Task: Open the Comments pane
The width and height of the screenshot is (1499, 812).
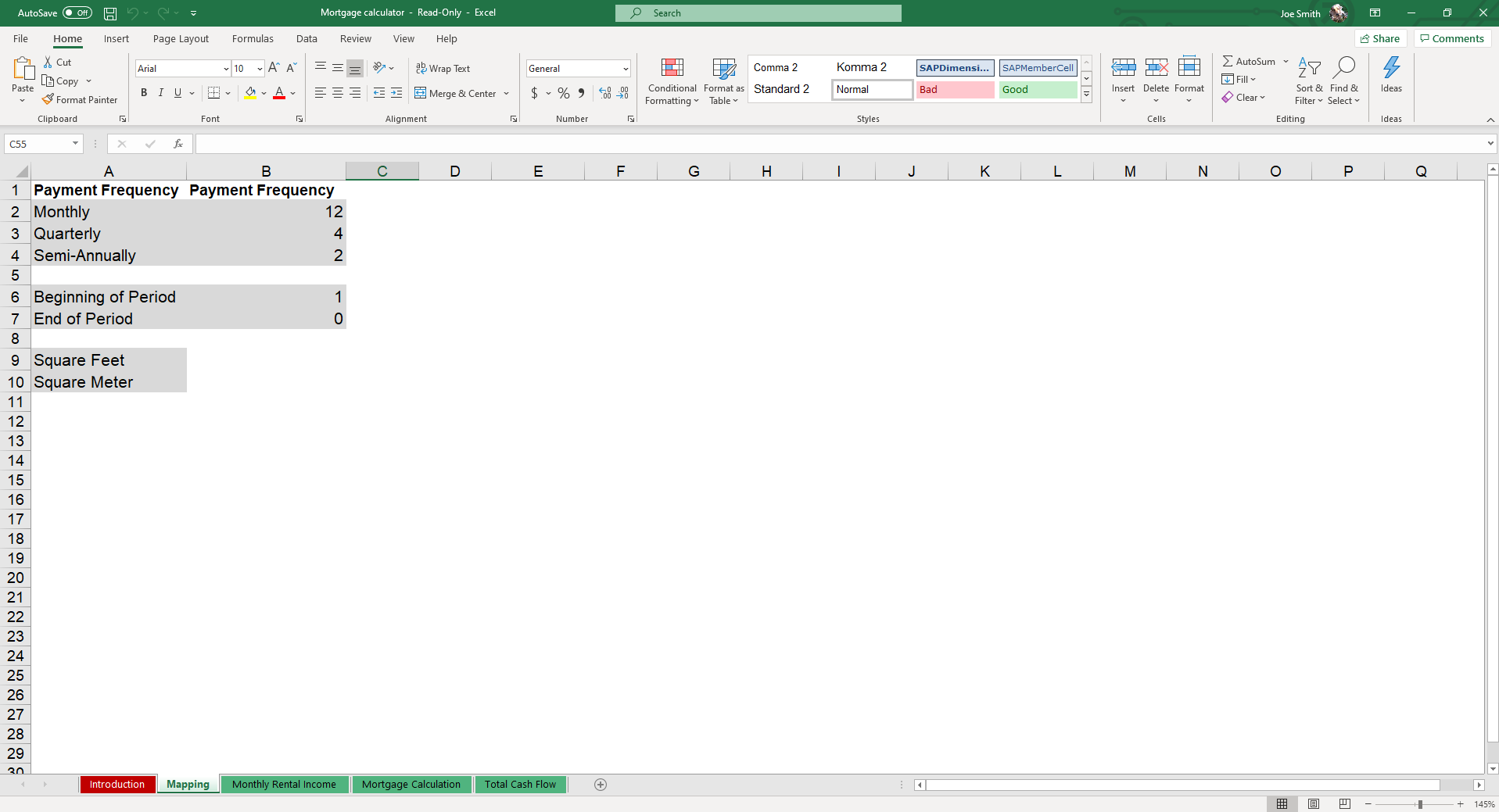Action: 1452,39
